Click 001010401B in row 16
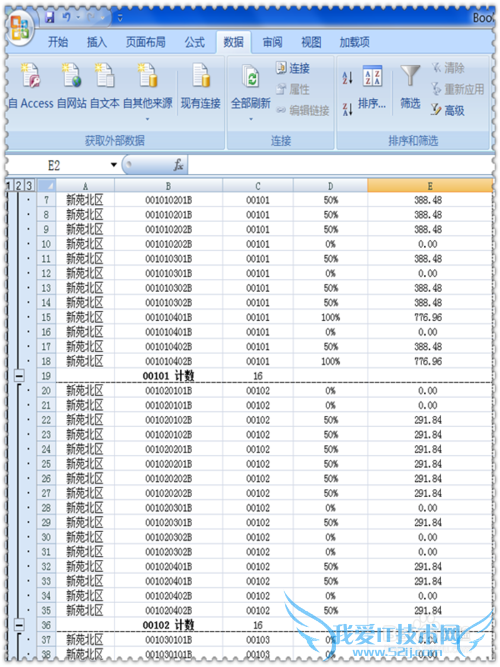Viewport: 500px width, 667px height. [x=169, y=332]
